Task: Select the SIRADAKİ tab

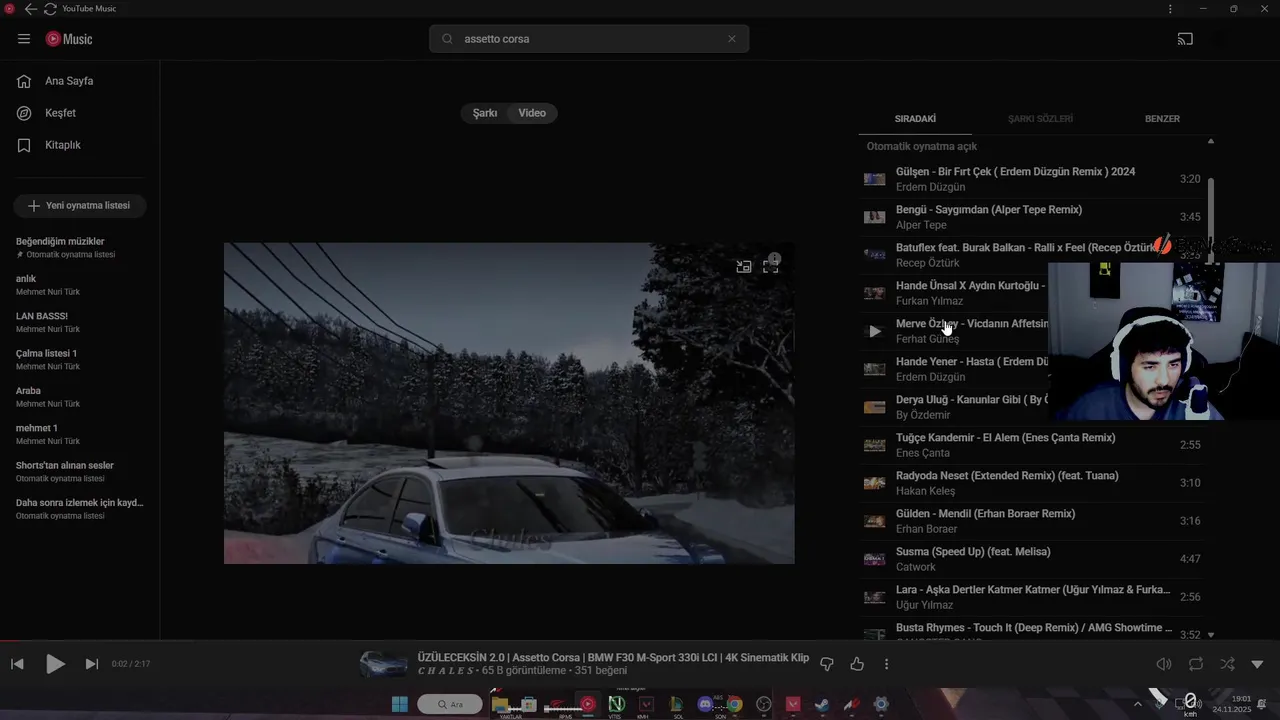Action: click(915, 119)
